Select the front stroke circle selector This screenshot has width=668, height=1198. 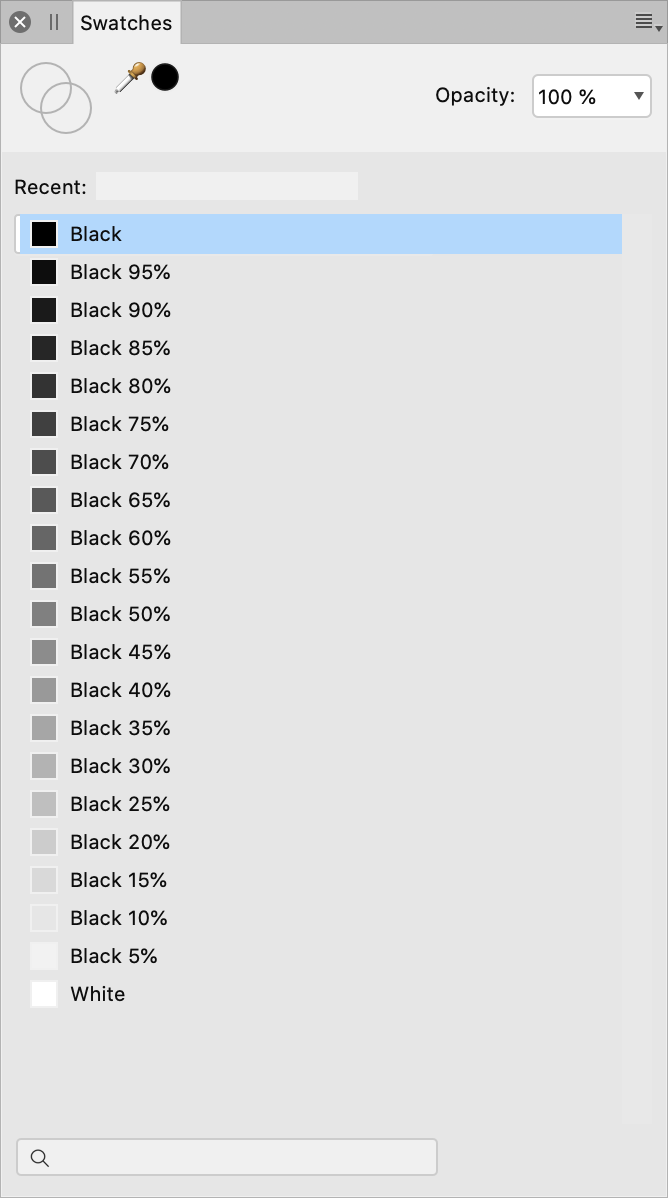(66, 108)
